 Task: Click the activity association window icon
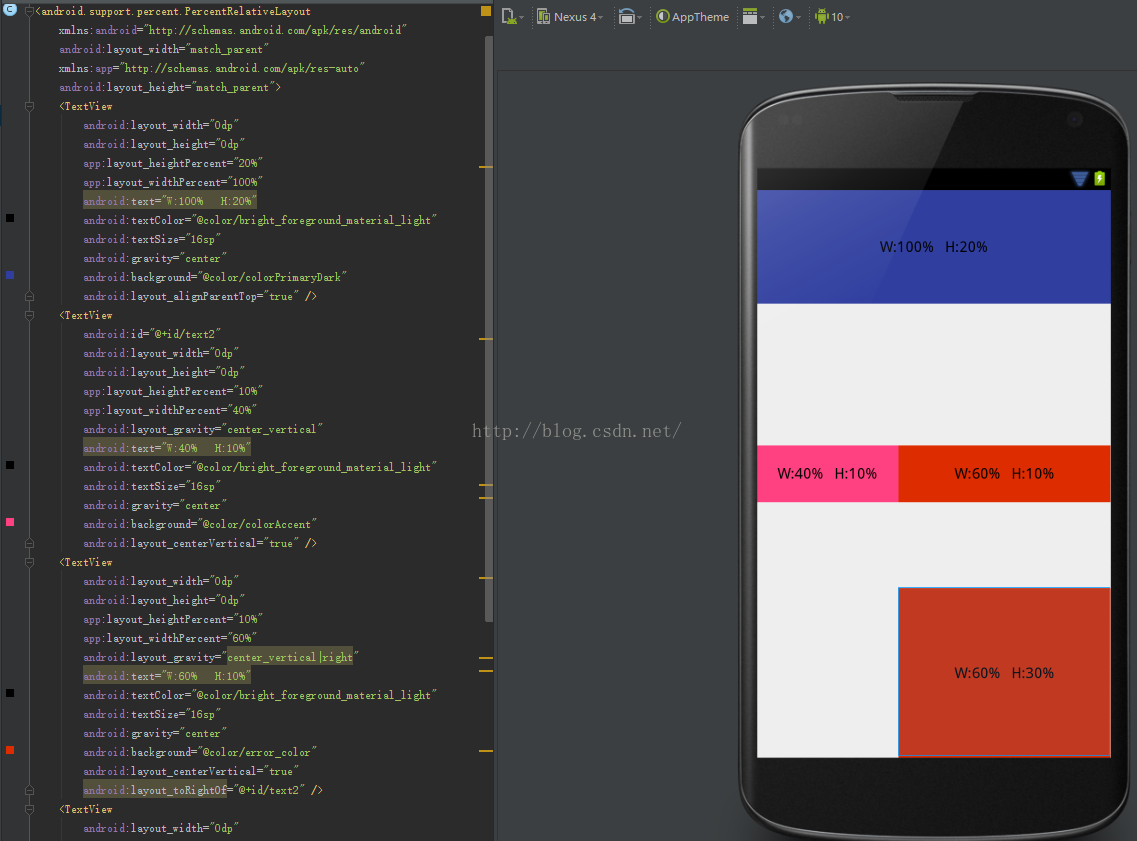(x=750, y=16)
